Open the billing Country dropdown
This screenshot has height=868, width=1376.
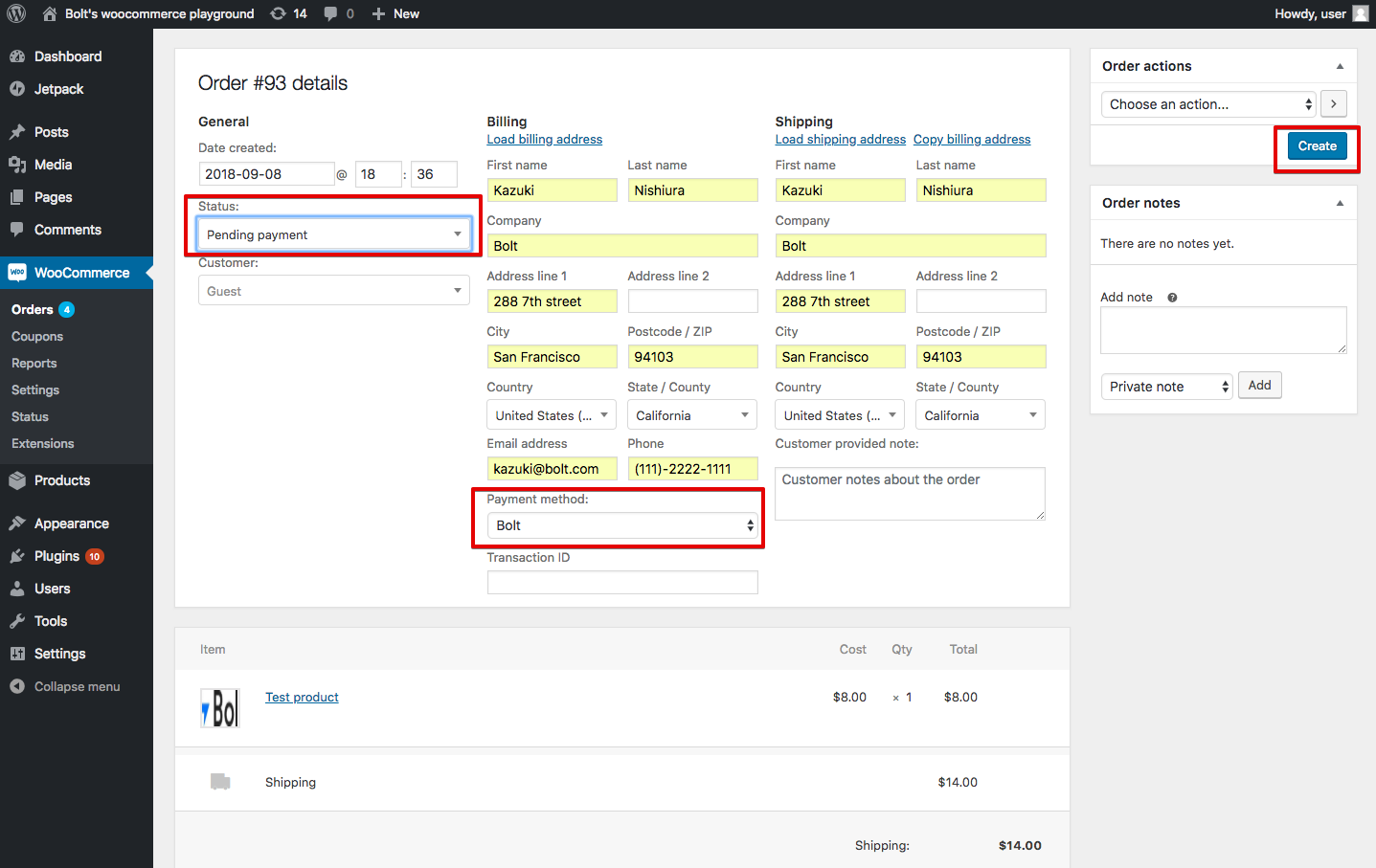(552, 415)
